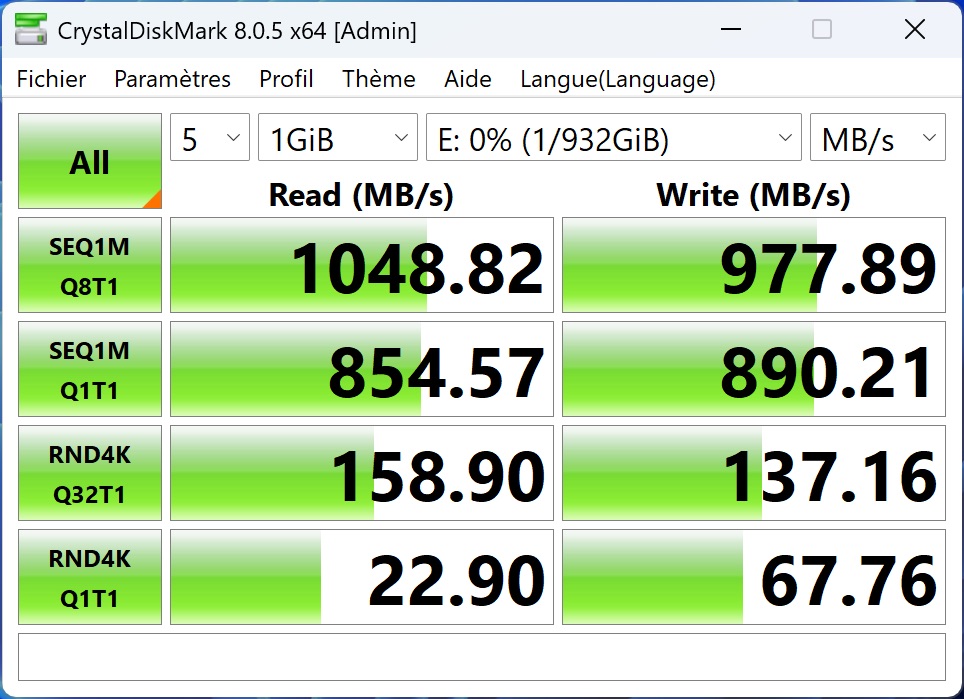The height and width of the screenshot is (699, 964).
Task: Click the CrystalDiskMark app icon in title bar
Action: (x=30, y=30)
